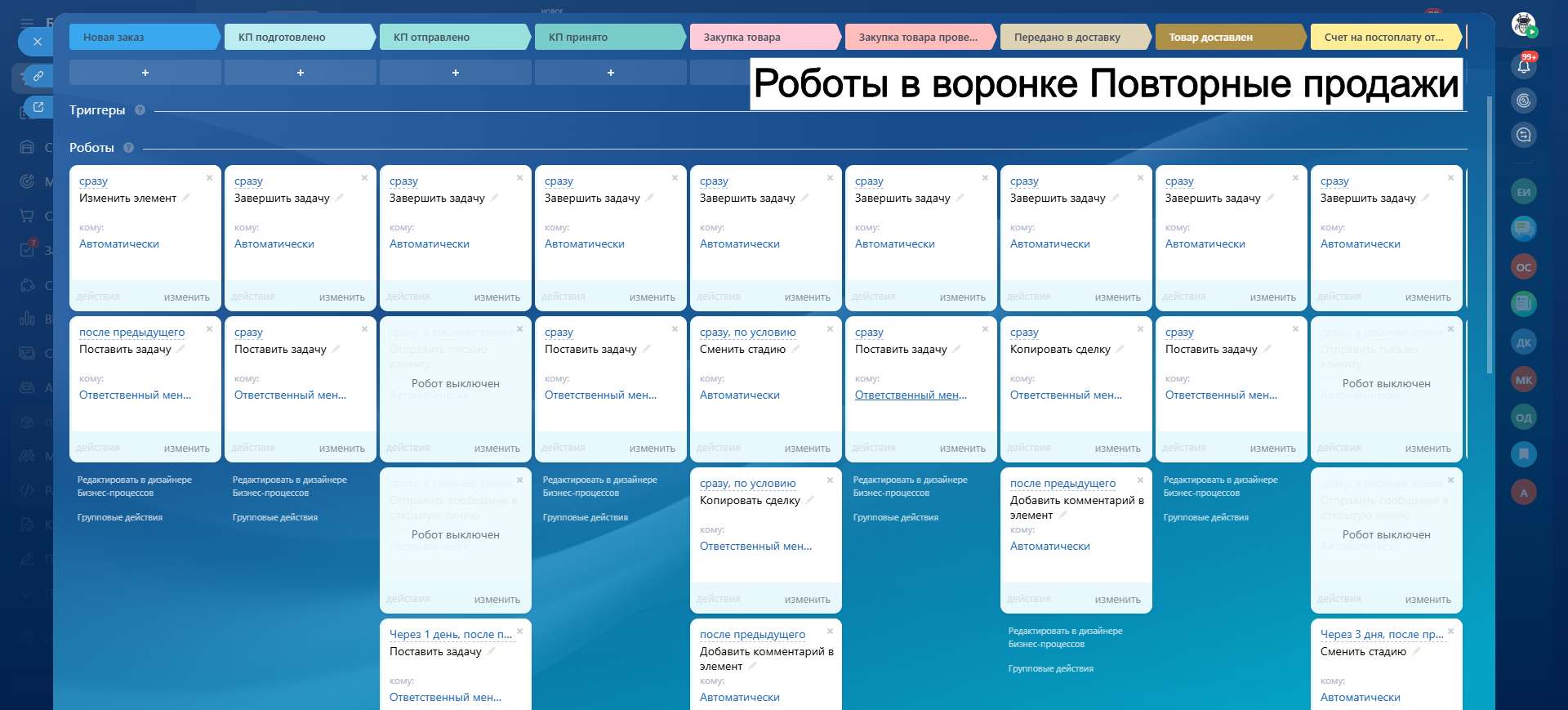Screen dimensions: 1568x710
Task: Open 'после предыдущего' timing in Новая заказ column
Action: [131, 333]
